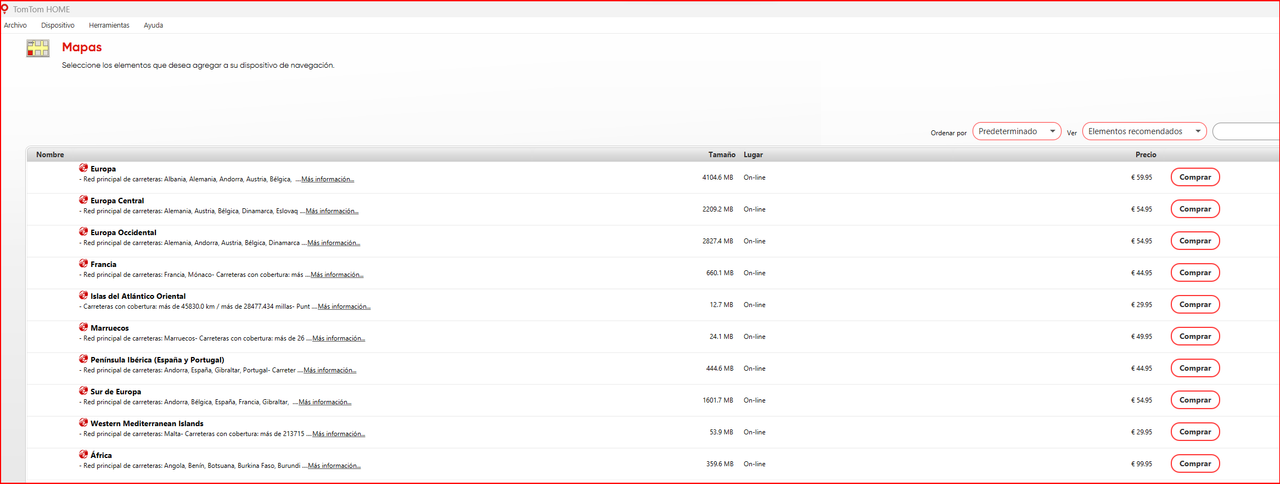Viewport: 1280px width, 484px height.
Task: Click Comprar for Islas del Atlántico Oriental
Action: (x=1195, y=304)
